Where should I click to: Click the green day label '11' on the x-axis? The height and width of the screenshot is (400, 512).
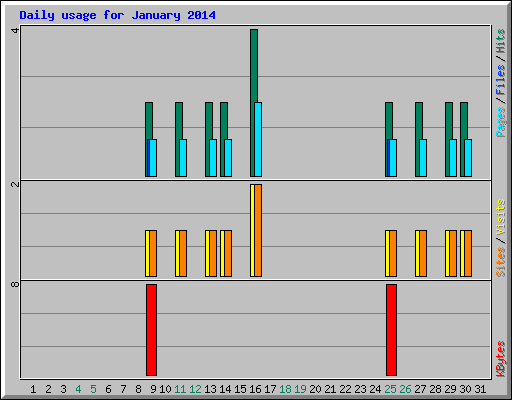[180, 389]
